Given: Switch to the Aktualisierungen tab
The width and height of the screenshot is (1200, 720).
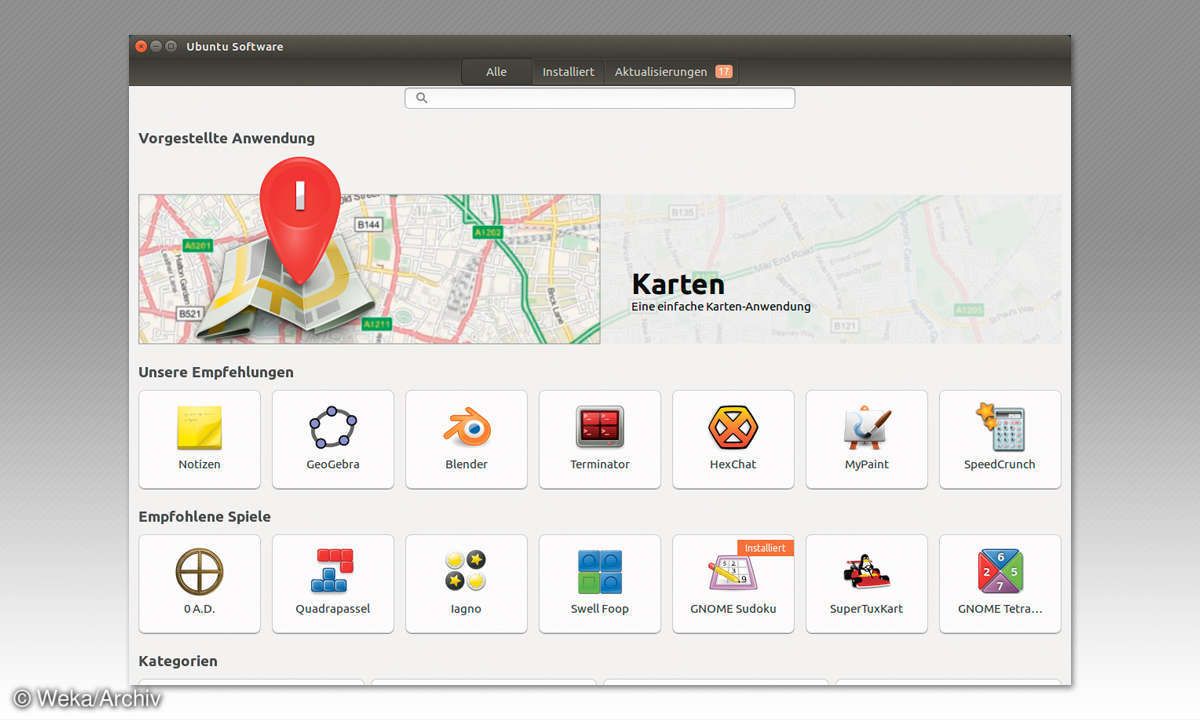Looking at the screenshot, I should point(672,72).
